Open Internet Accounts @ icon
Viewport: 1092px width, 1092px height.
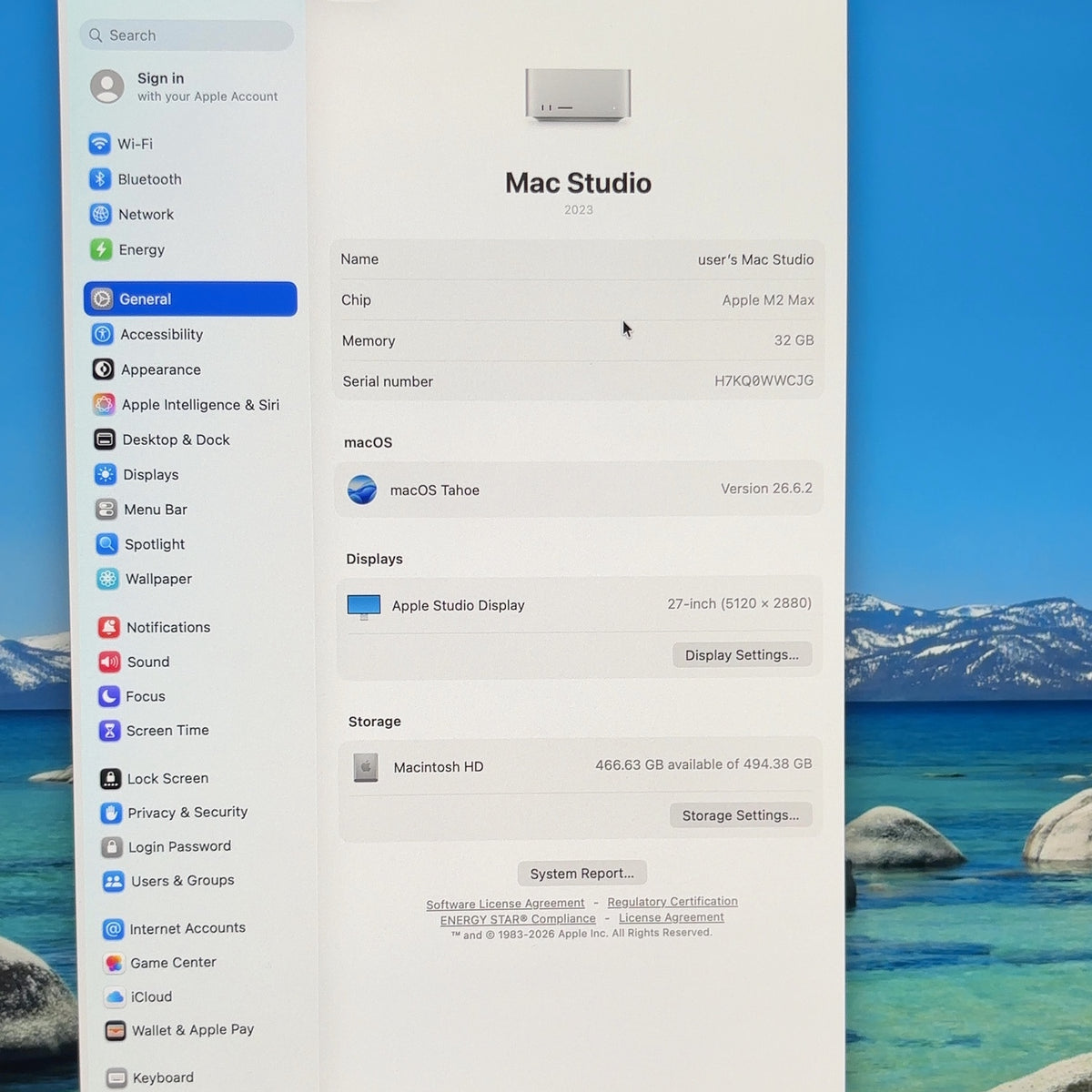[x=113, y=929]
